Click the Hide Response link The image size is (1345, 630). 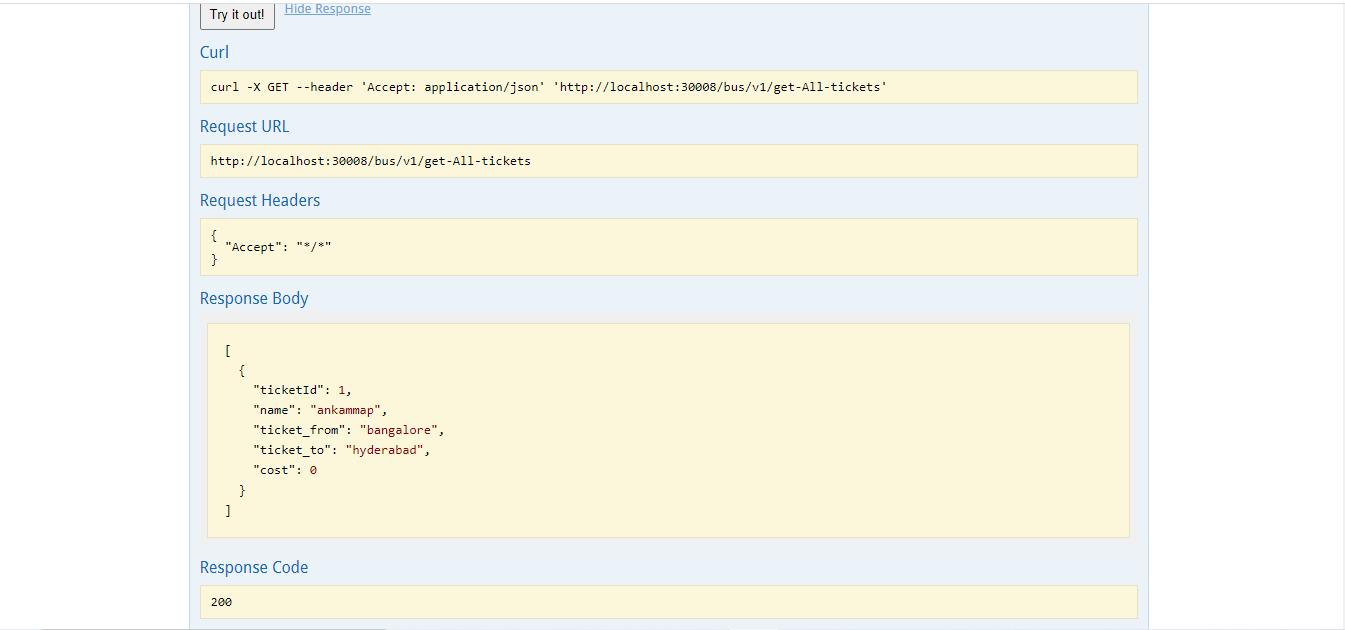(x=327, y=8)
